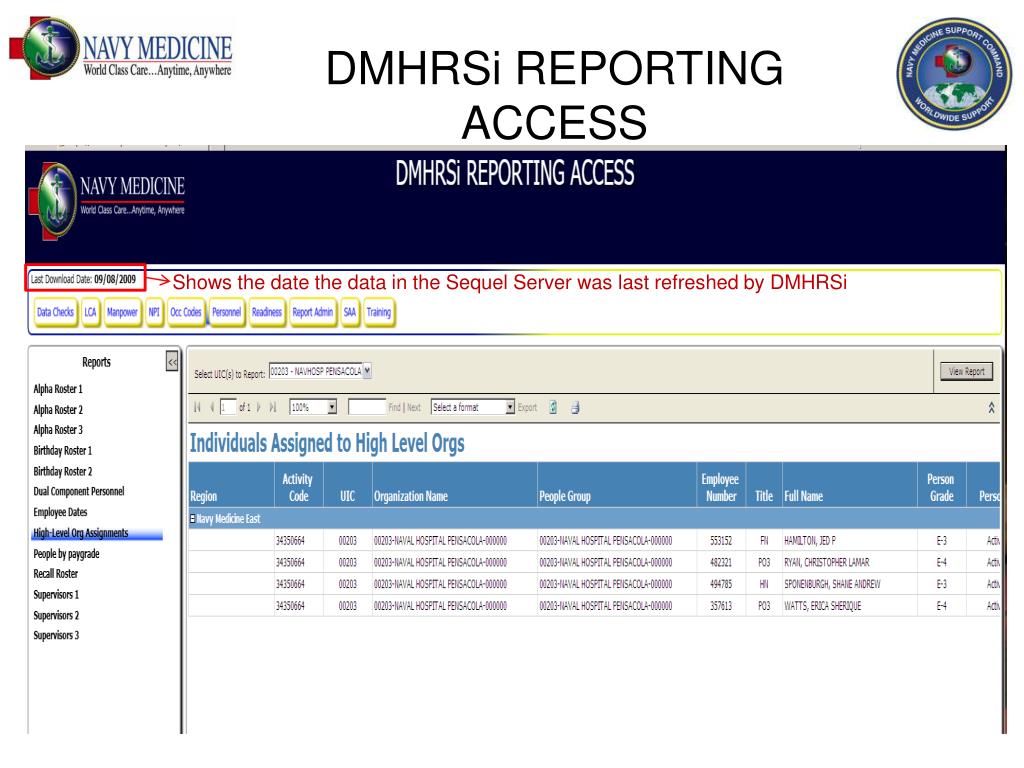1024x768 pixels.
Task: Click the print report icon
Action: click(x=575, y=408)
